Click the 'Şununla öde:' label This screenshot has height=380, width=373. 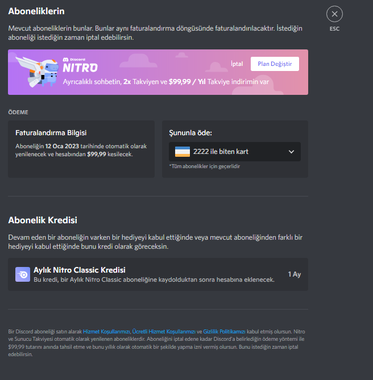190,133
